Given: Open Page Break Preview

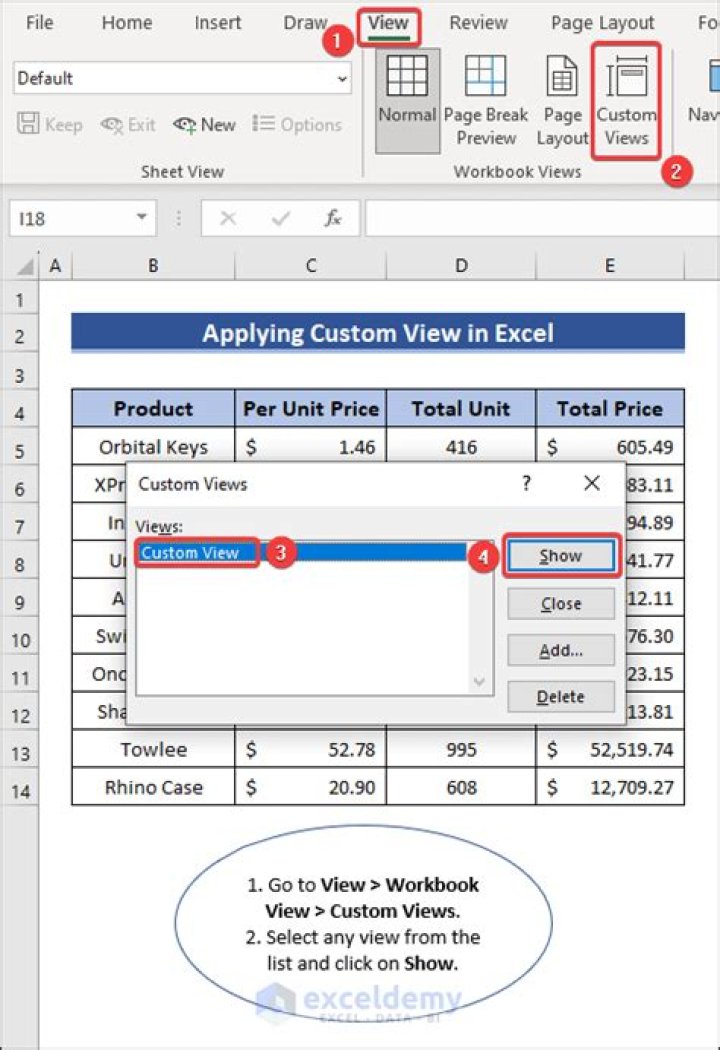Looking at the screenshot, I should 486,100.
